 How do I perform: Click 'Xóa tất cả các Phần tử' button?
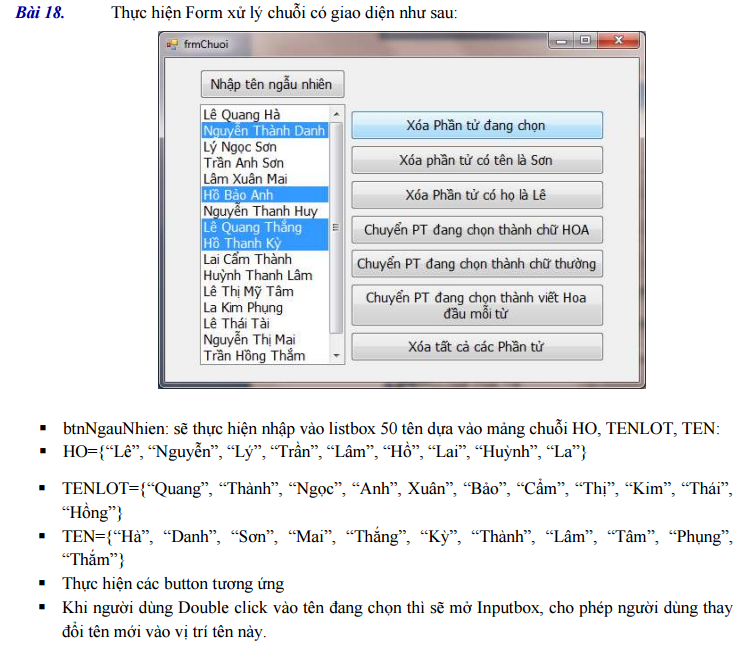point(476,347)
